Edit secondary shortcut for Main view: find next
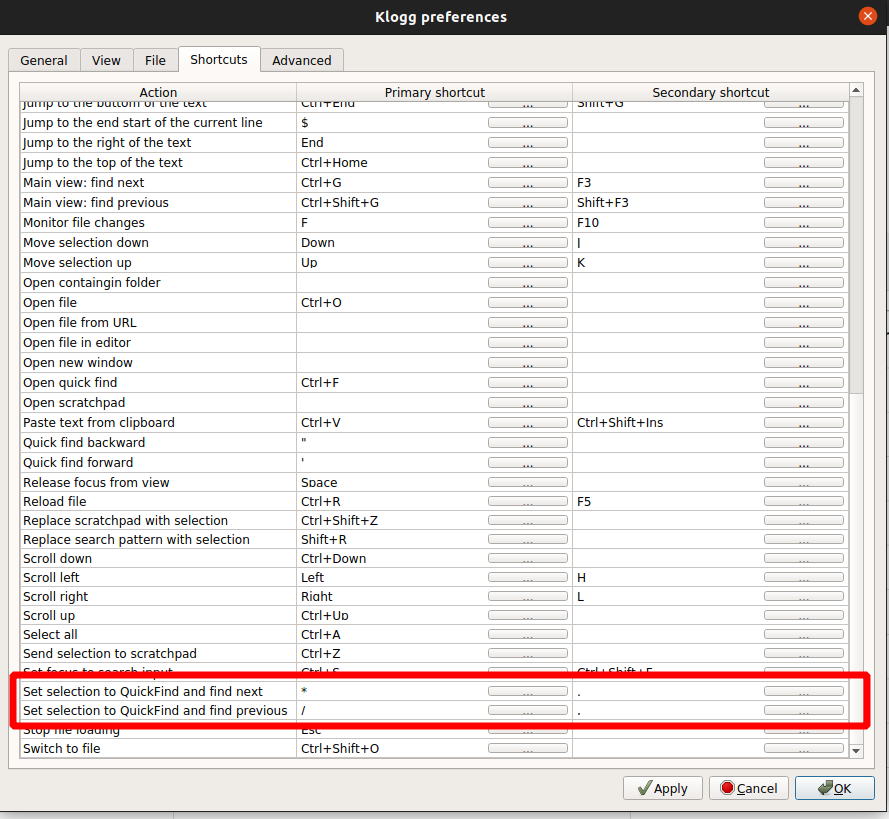Image resolution: width=889 pixels, height=819 pixels. (804, 182)
